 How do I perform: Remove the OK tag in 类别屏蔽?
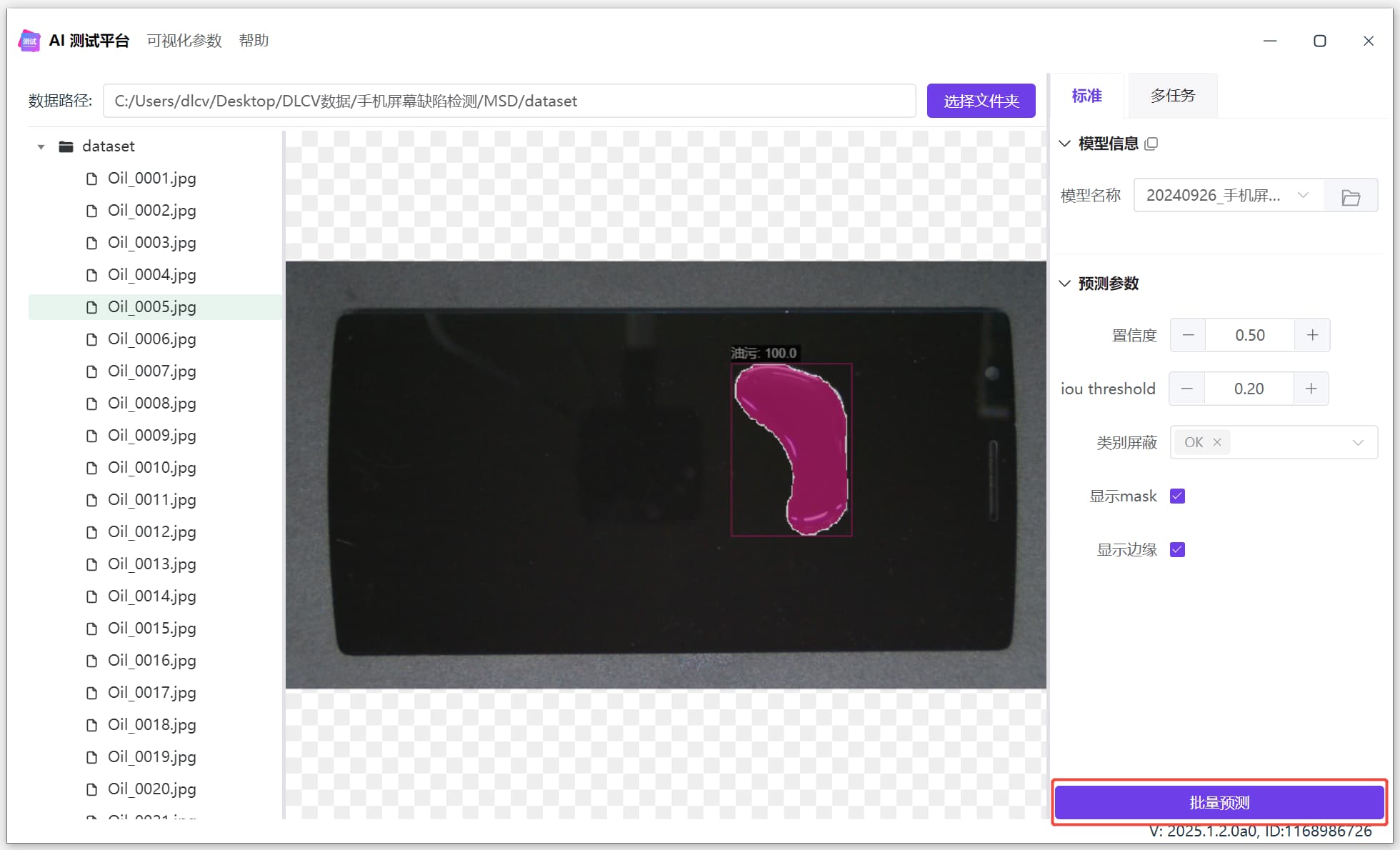point(1217,442)
